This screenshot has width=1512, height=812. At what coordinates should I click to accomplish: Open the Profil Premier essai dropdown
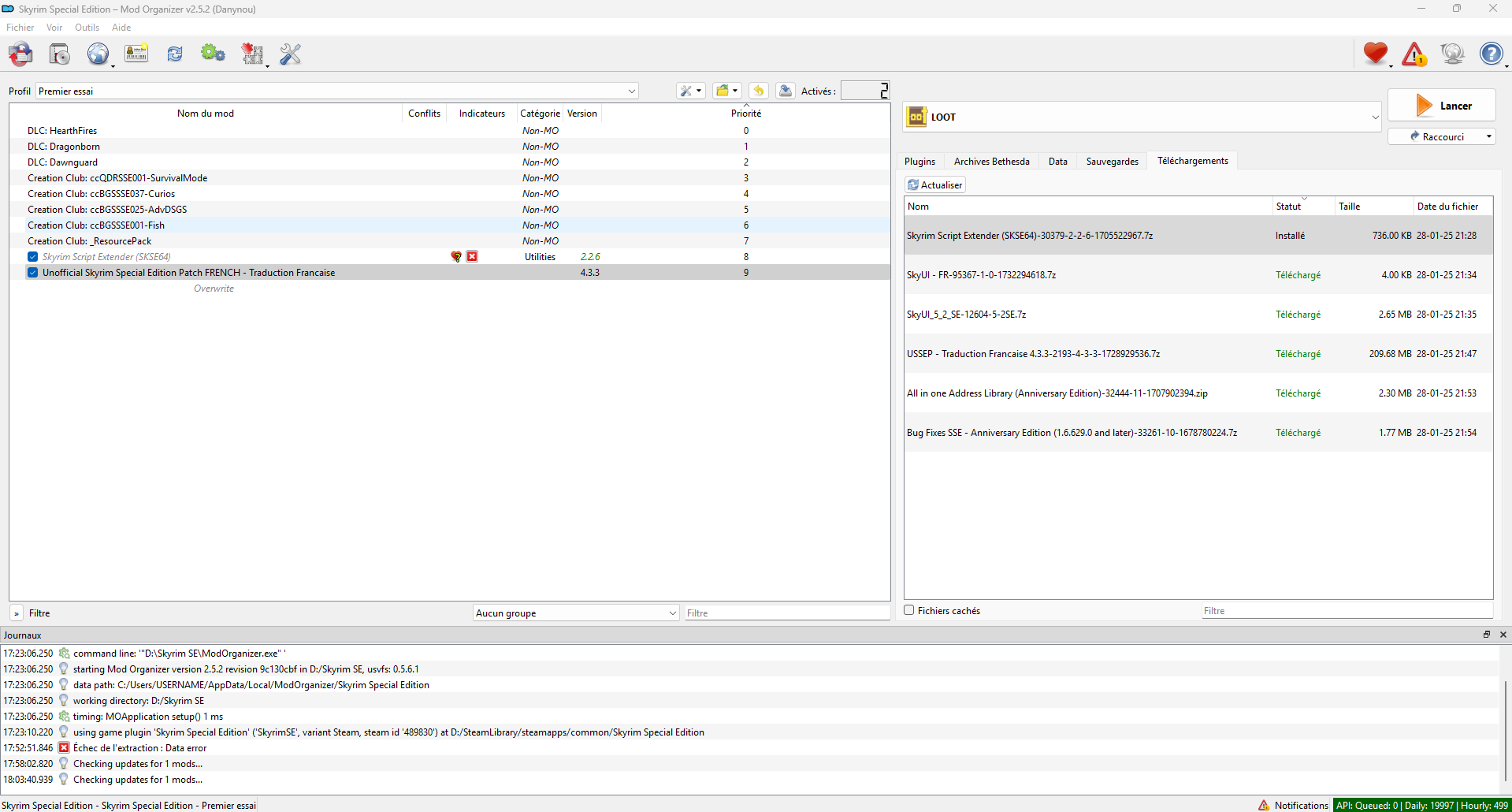click(x=337, y=91)
